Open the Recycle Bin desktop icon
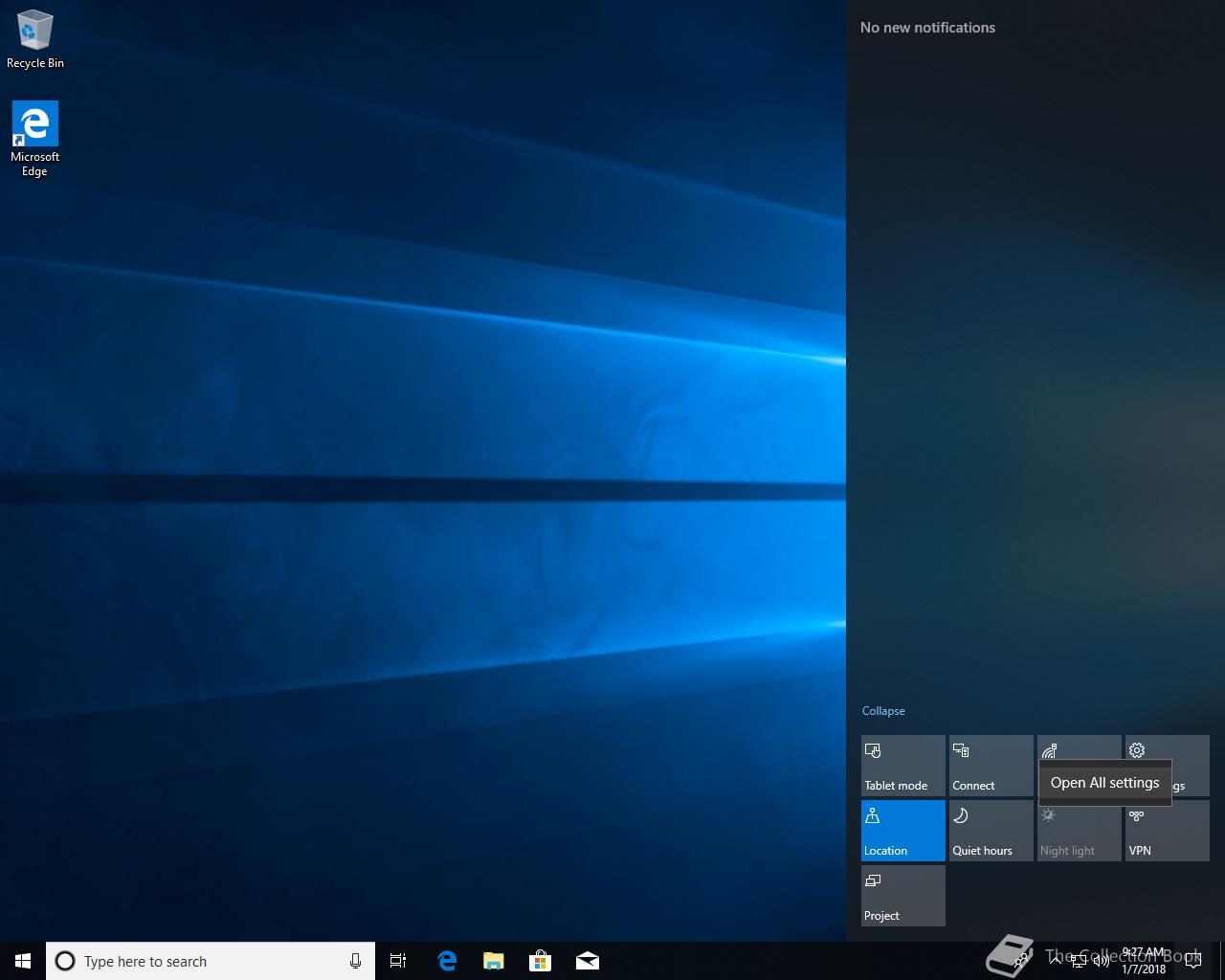1225x980 pixels. pyautogui.click(x=34, y=40)
